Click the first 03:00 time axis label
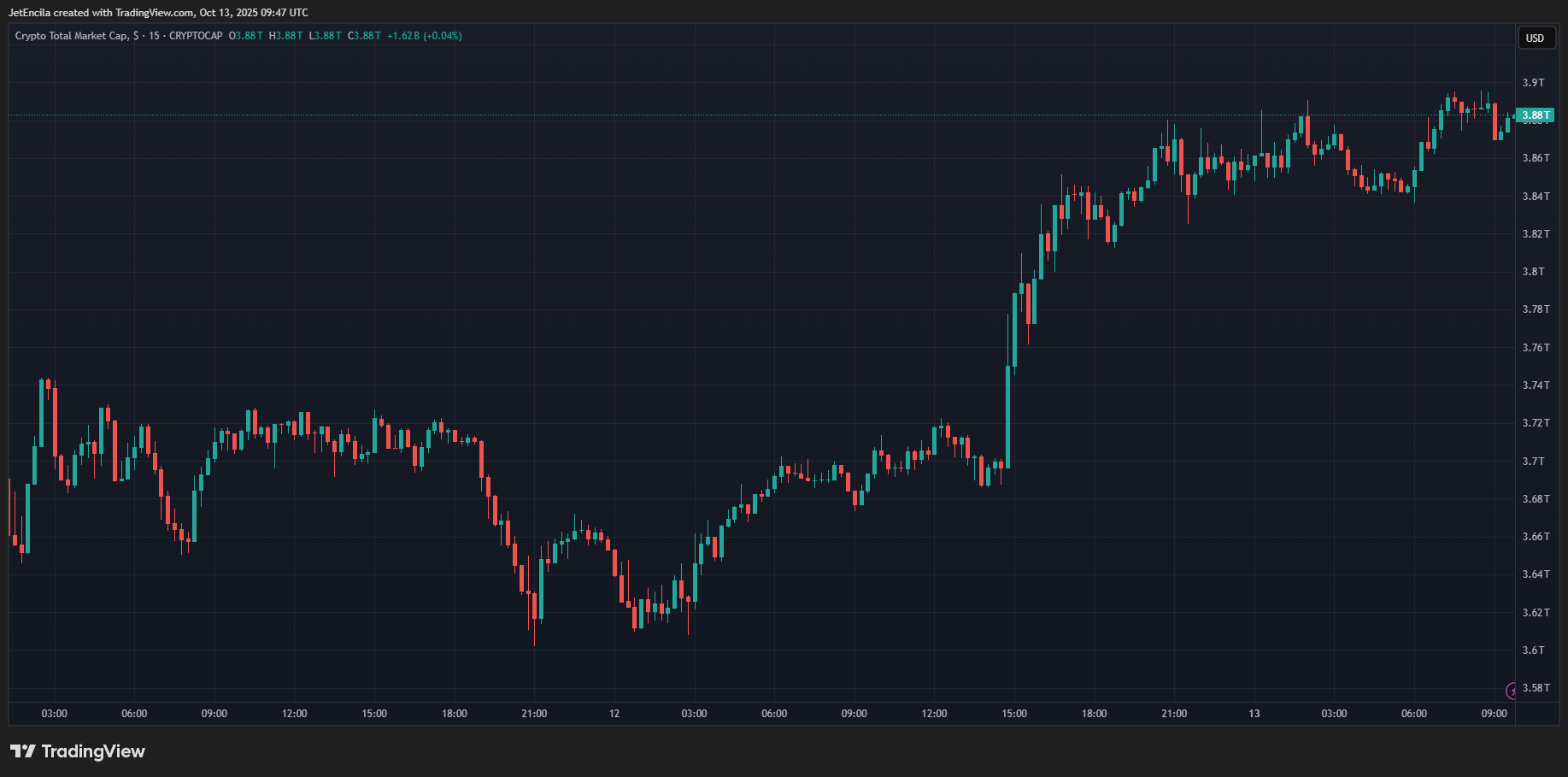The image size is (1568, 777). click(x=55, y=714)
